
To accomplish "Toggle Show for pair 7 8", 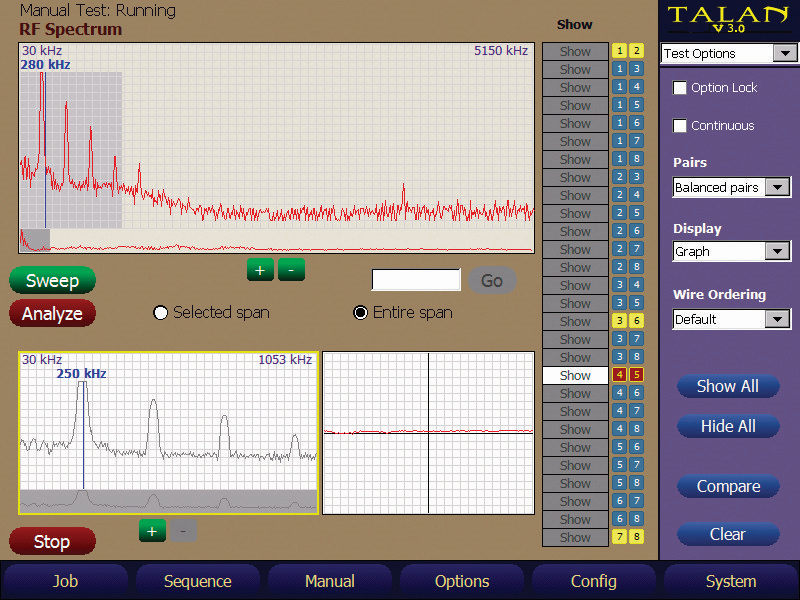I will [x=576, y=537].
